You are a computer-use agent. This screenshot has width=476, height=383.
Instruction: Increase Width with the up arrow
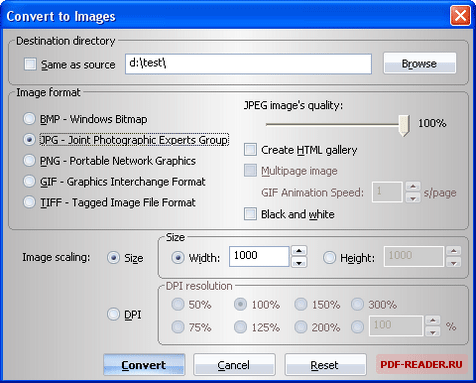coord(299,251)
